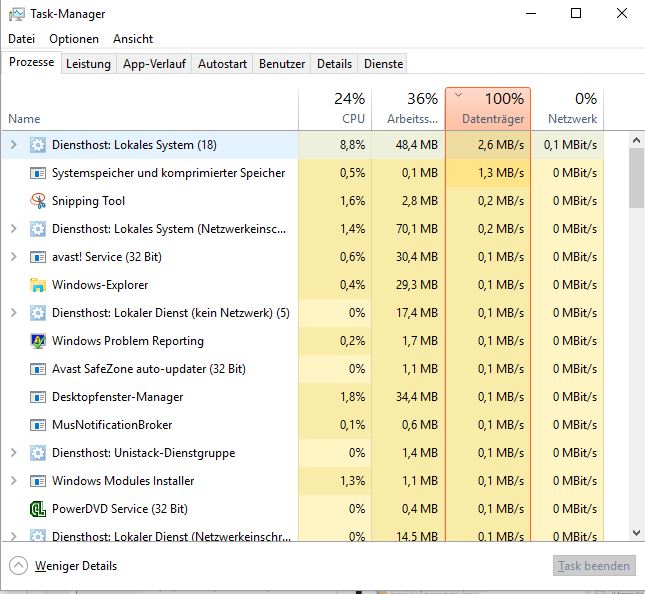This screenshot has width=645, height=594.
Task: Minimize the Task-Manager window
Action: click(x=531, y=14)
